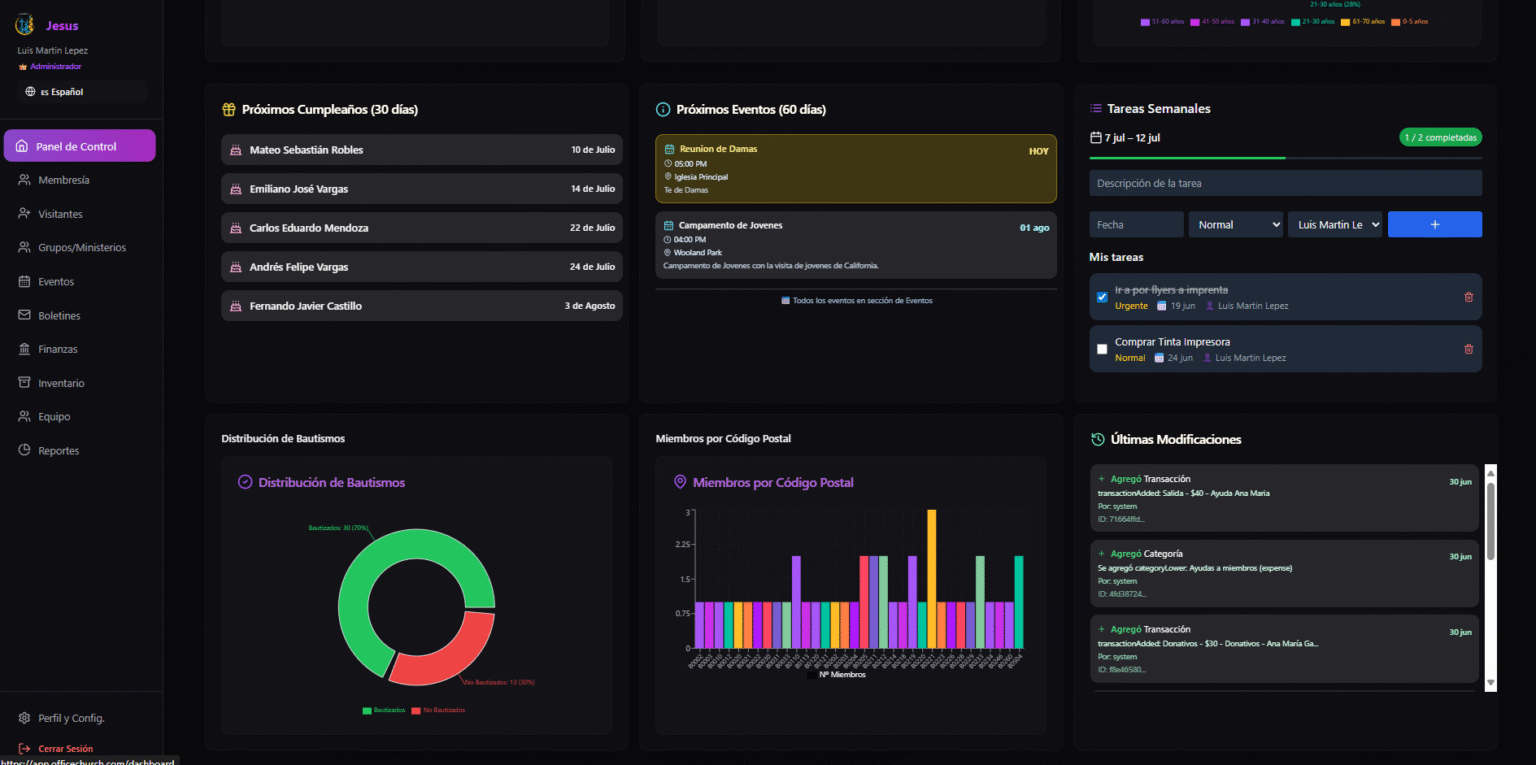Click the Cerrar Sesión logout icon
The image size is (1536, 765).
click(24, 748)
